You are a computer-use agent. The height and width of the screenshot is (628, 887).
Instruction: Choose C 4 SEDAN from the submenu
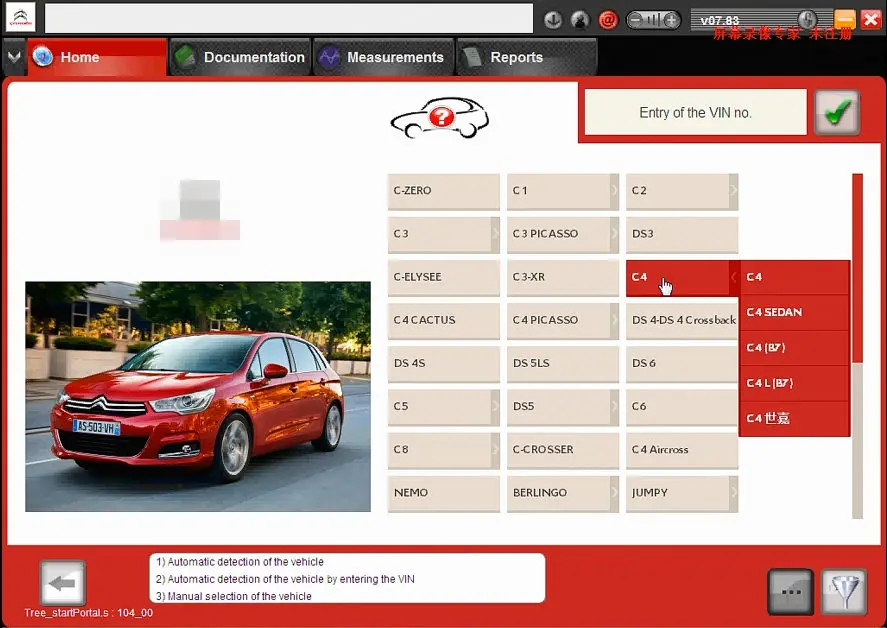pos(794,312)
